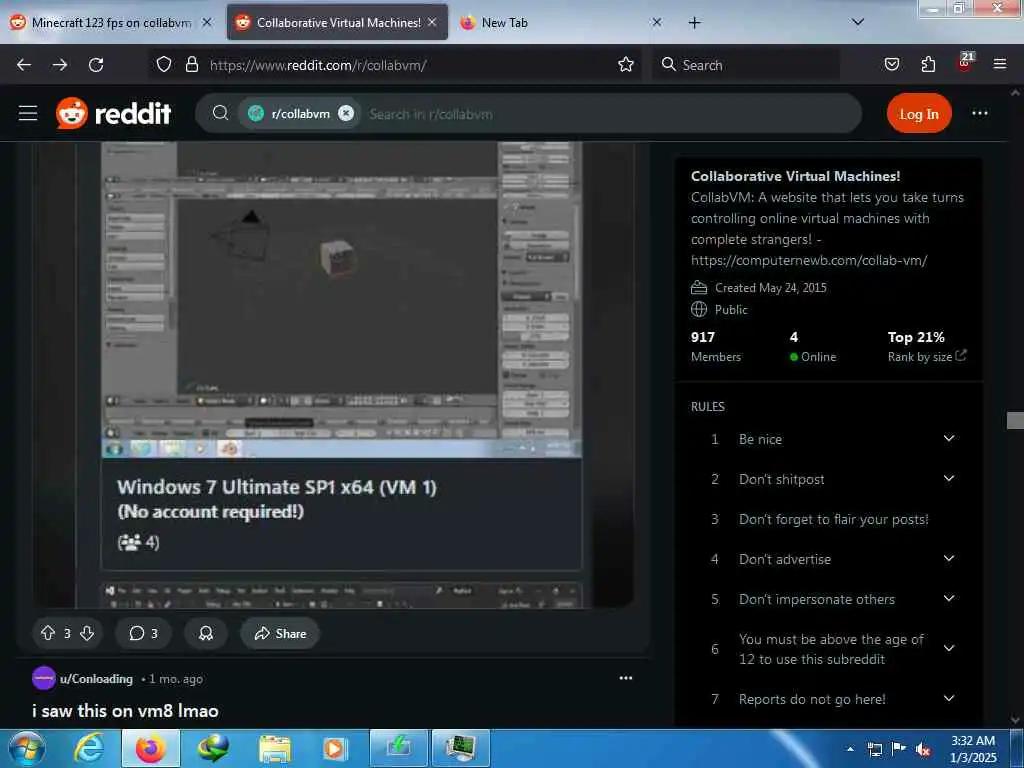Open Reddit's left hamburger navigation menu
Image resolution: width=1024 pixels, height=768 pixels.
tap(28, 114)
